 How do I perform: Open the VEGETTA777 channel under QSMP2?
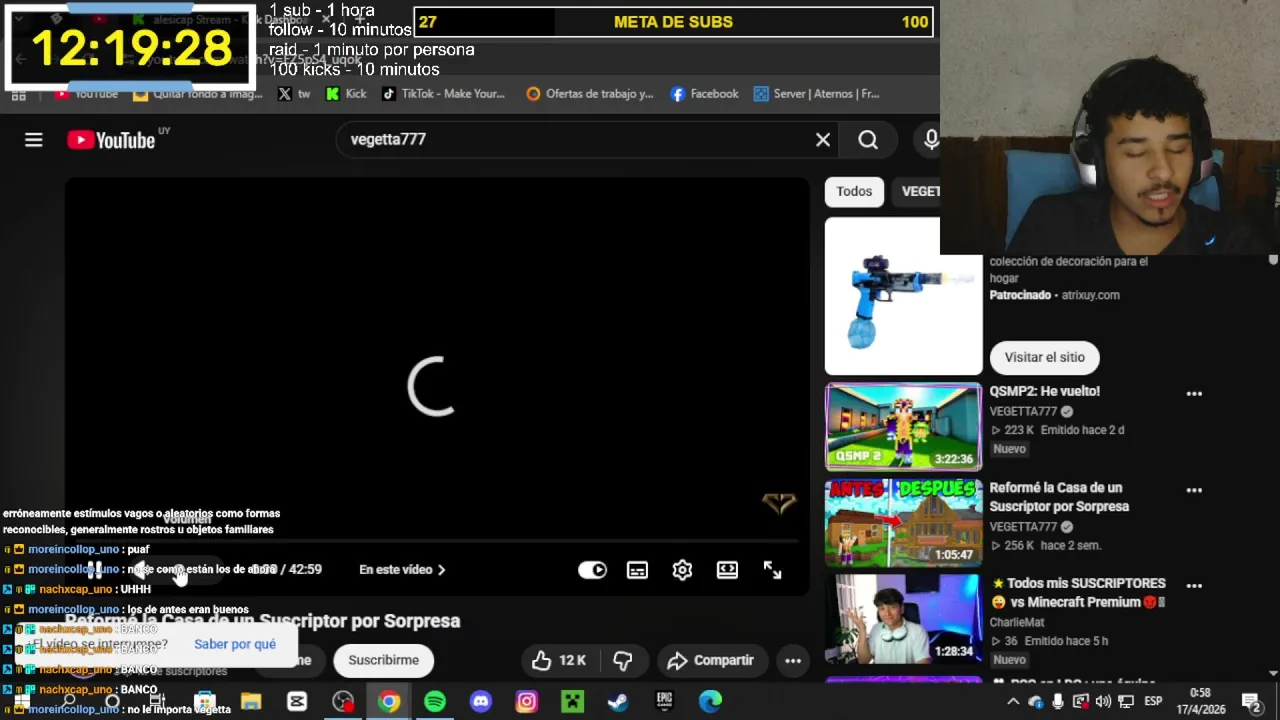[1023, 411]
